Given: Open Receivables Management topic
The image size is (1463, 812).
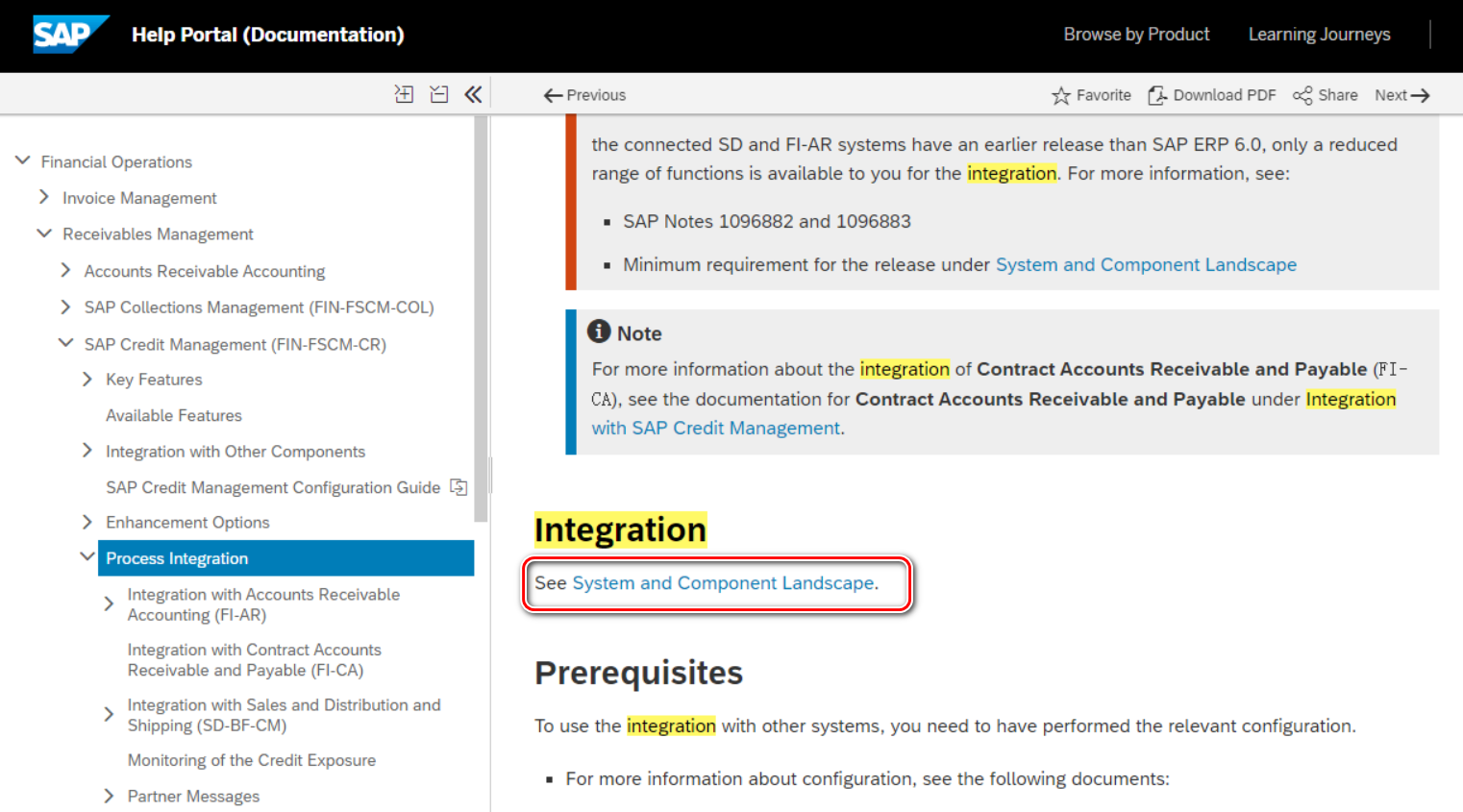Looking at the screenshot, I should point(158,234).
